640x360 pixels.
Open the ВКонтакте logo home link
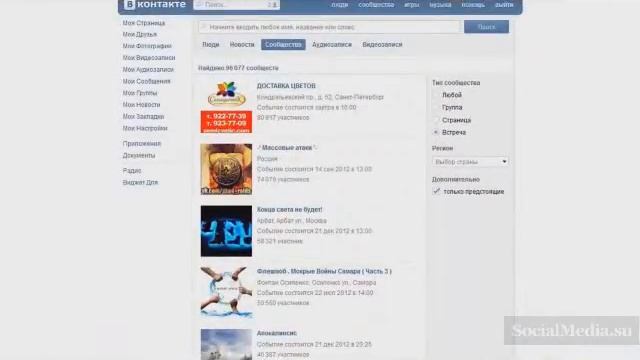[155, 4]
